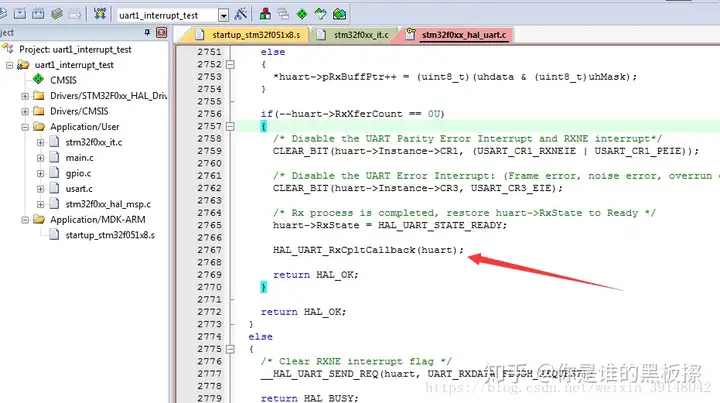720x403 pixels.
Task: Click the Select Software Packs icon
Action: pos(321,14)
